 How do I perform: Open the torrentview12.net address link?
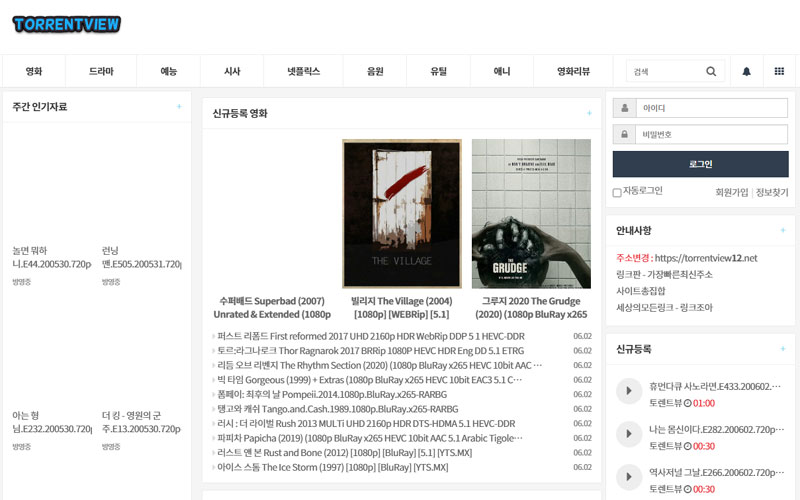point(706,258)
